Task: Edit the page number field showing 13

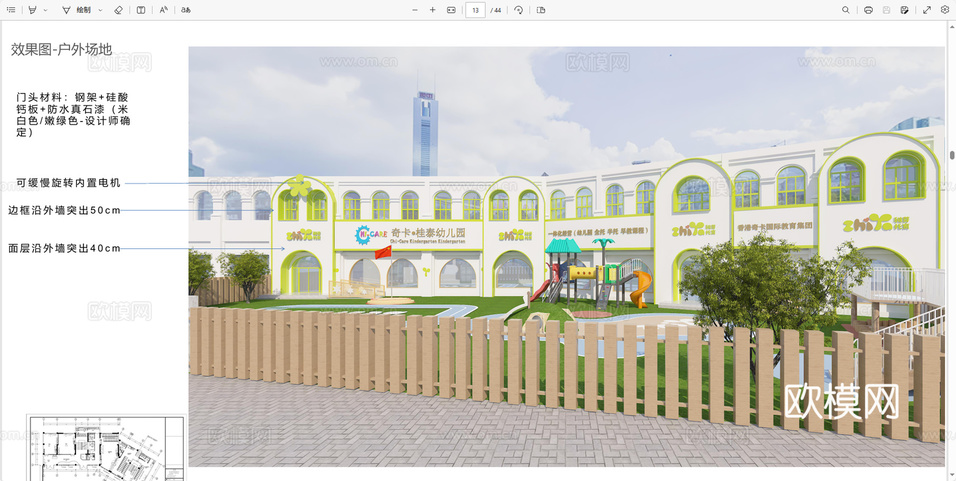Action: click(x=476, y=10)
